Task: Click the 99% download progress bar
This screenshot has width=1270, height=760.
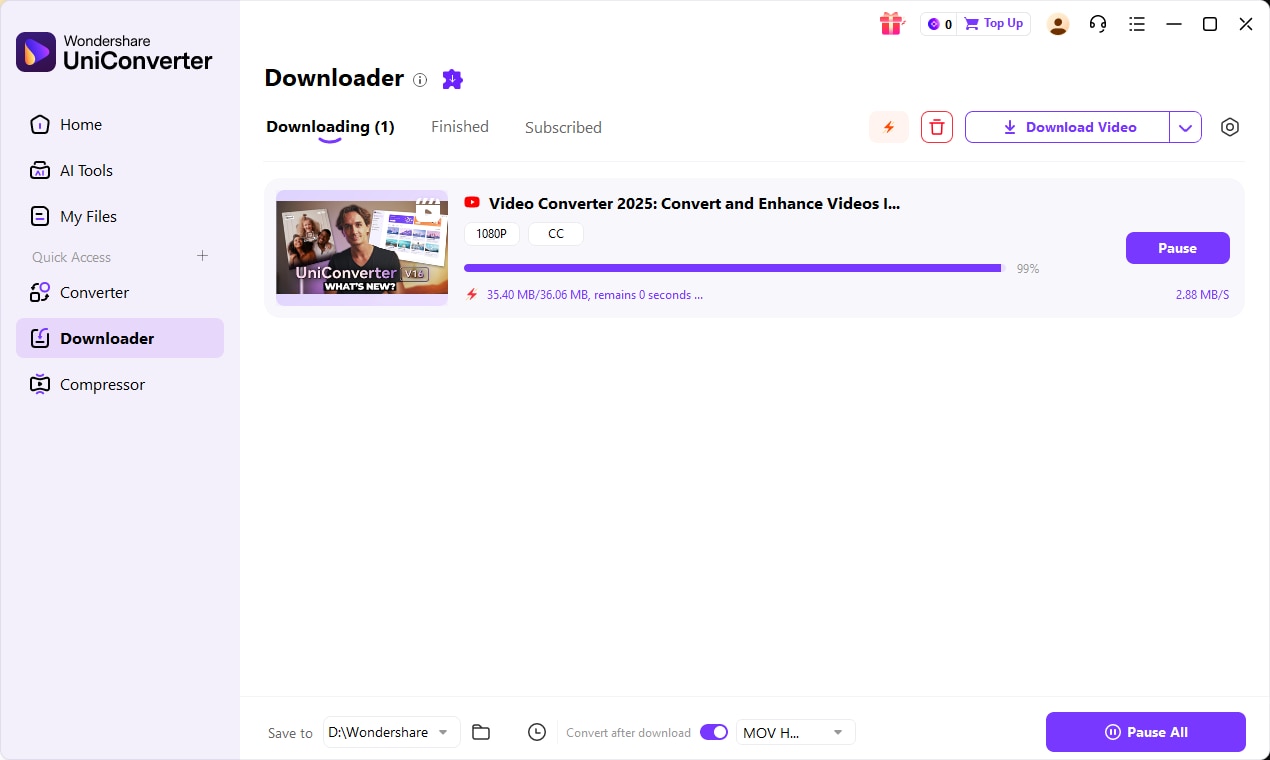Action: coord(729,268)
